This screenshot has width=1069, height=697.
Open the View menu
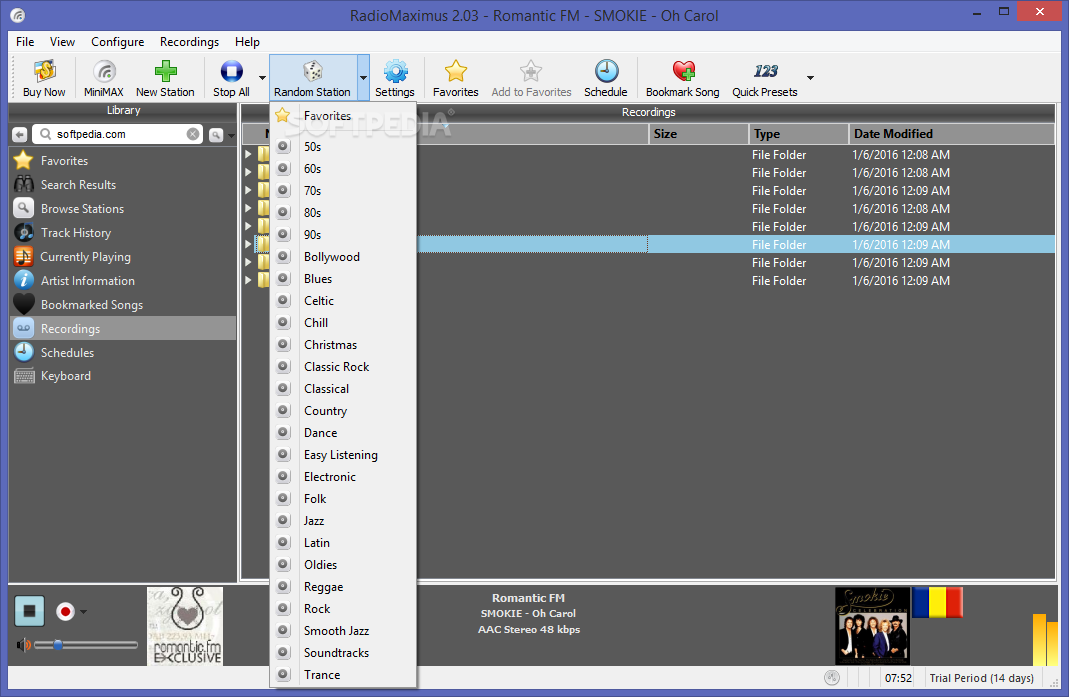point(62,42)
